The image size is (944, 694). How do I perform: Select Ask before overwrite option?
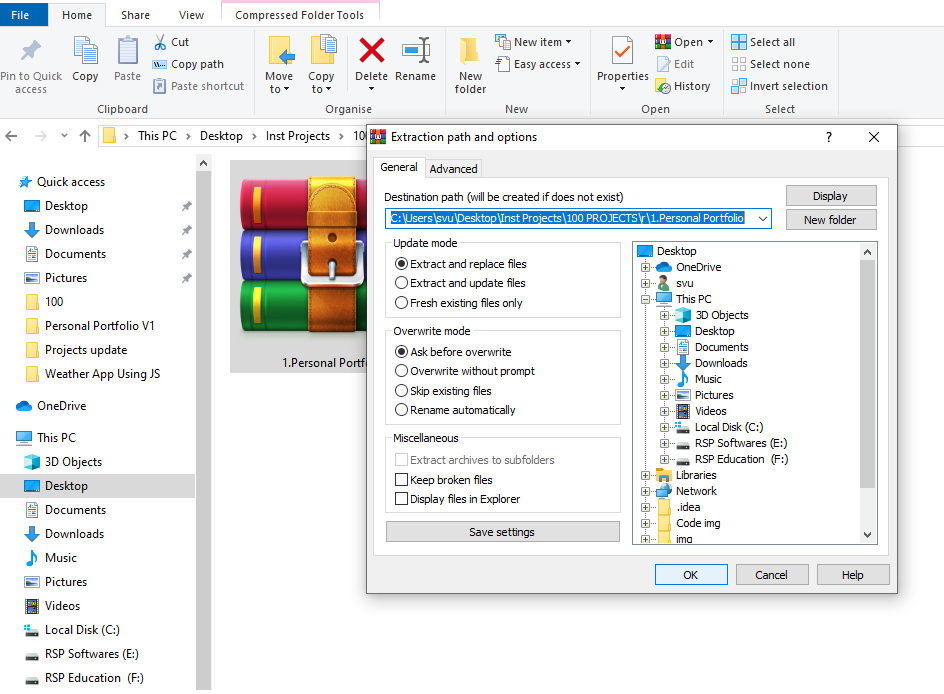tap(453, 352)
